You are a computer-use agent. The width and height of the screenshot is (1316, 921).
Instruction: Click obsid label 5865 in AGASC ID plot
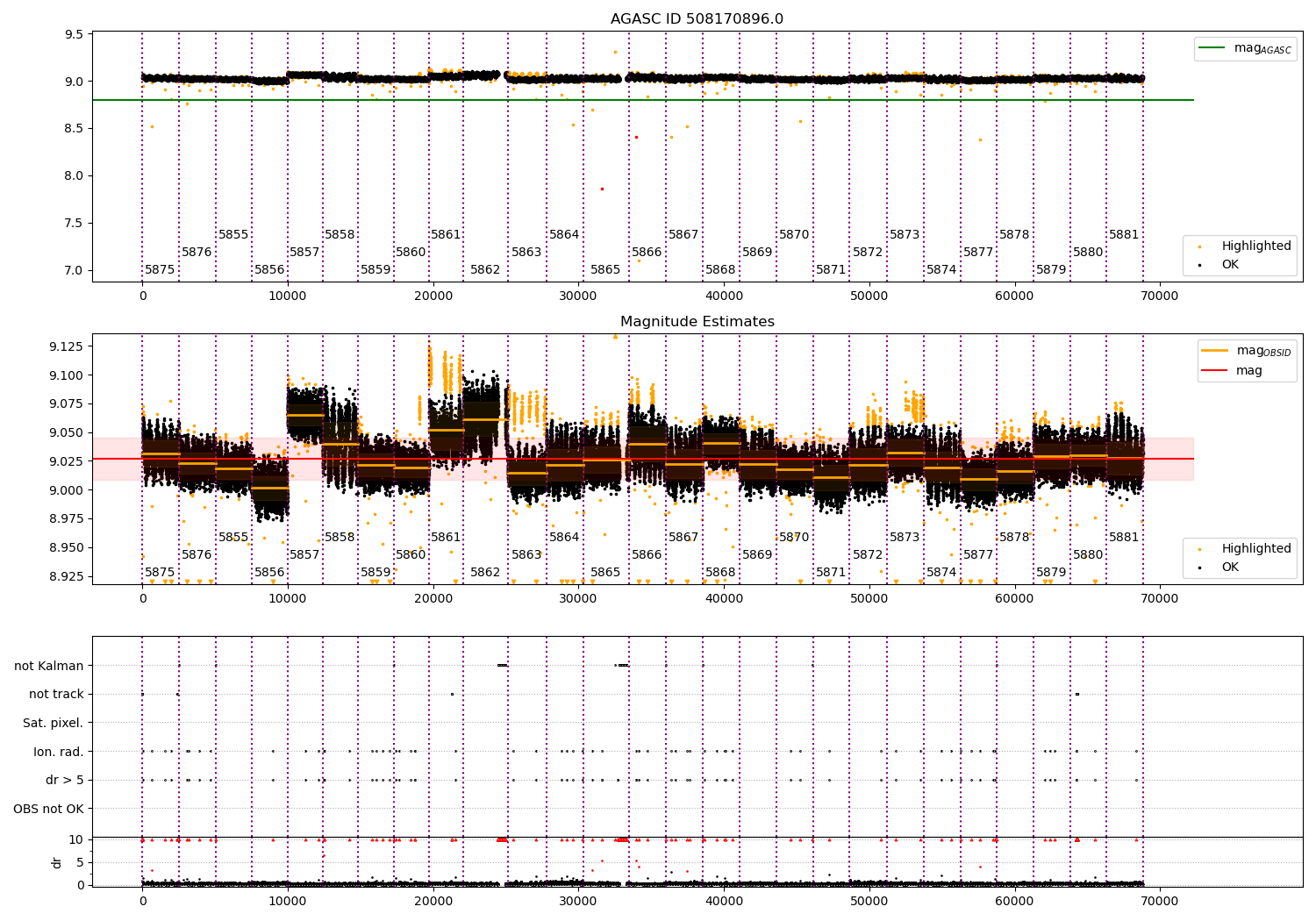(x=605, y=270)
